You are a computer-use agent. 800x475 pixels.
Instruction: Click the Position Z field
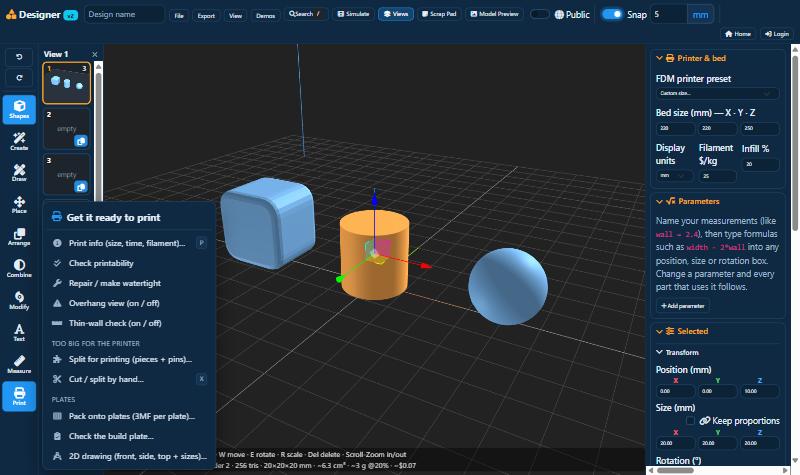point(760,391)
